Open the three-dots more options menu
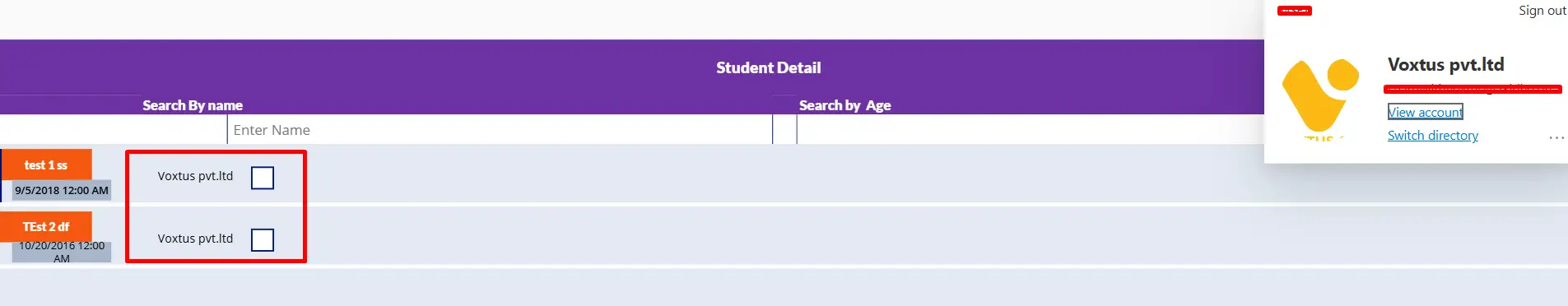The width and height of the screenshot is (1568, 306). click(1556, 137)
